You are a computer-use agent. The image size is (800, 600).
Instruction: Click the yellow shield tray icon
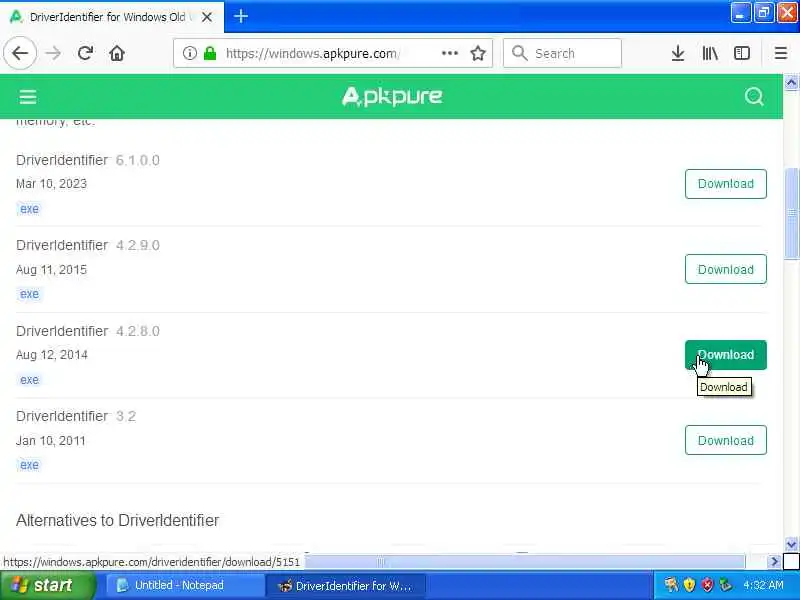pos(689,585)
